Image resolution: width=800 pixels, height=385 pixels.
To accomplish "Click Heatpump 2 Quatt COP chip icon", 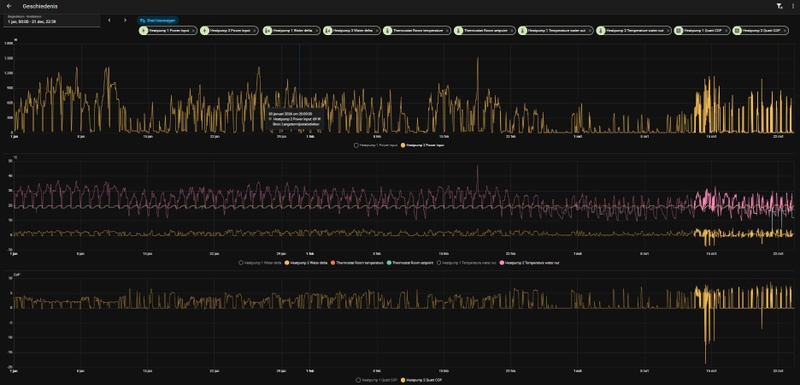I will (x=737, y=31).
